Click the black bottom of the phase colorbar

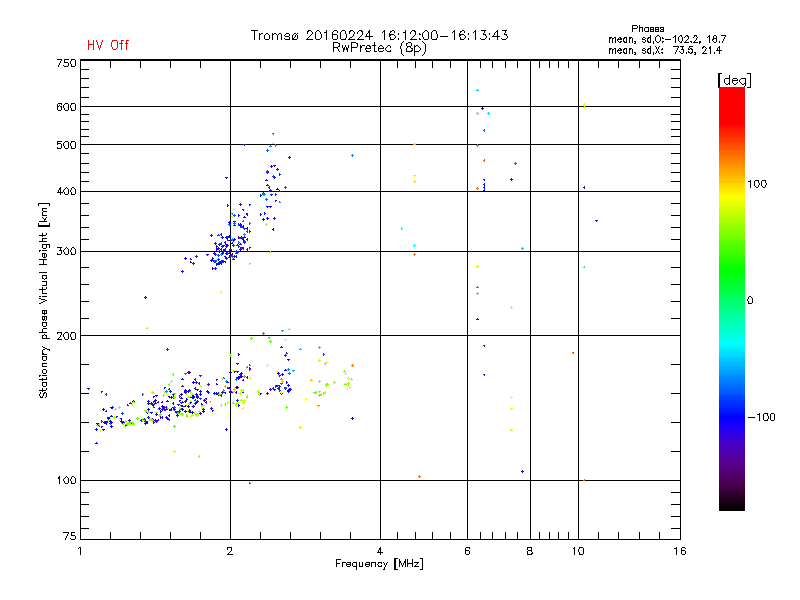click(x=732, y=503)
